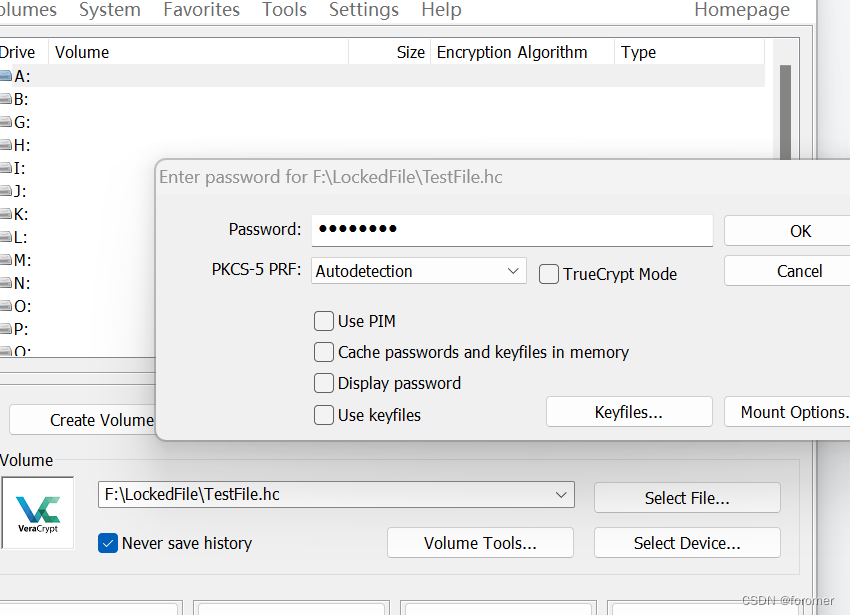Select drive J: in drive list
850x615 pixels.
tap(20, 191)
